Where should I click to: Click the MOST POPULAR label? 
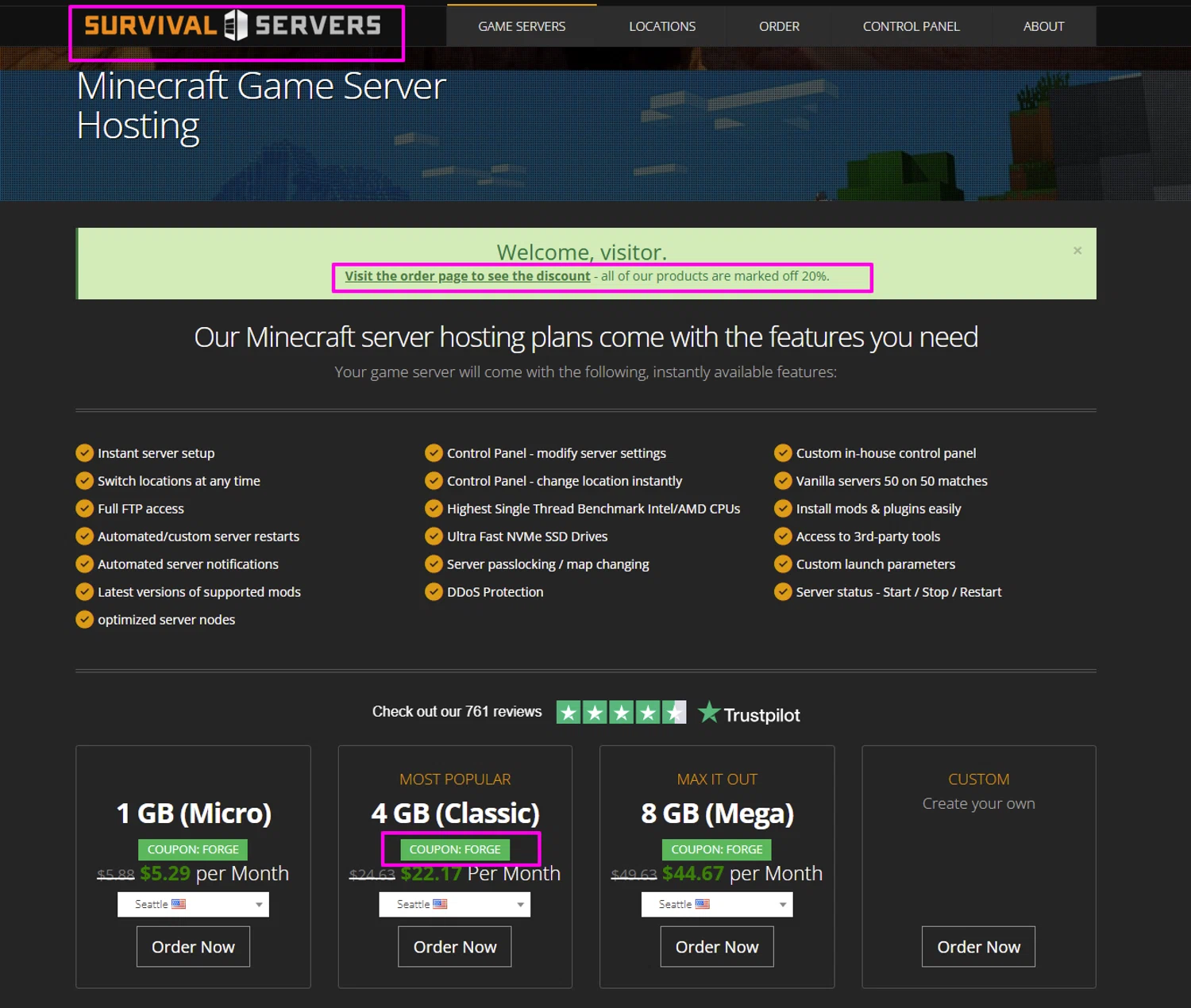[455, 779]
